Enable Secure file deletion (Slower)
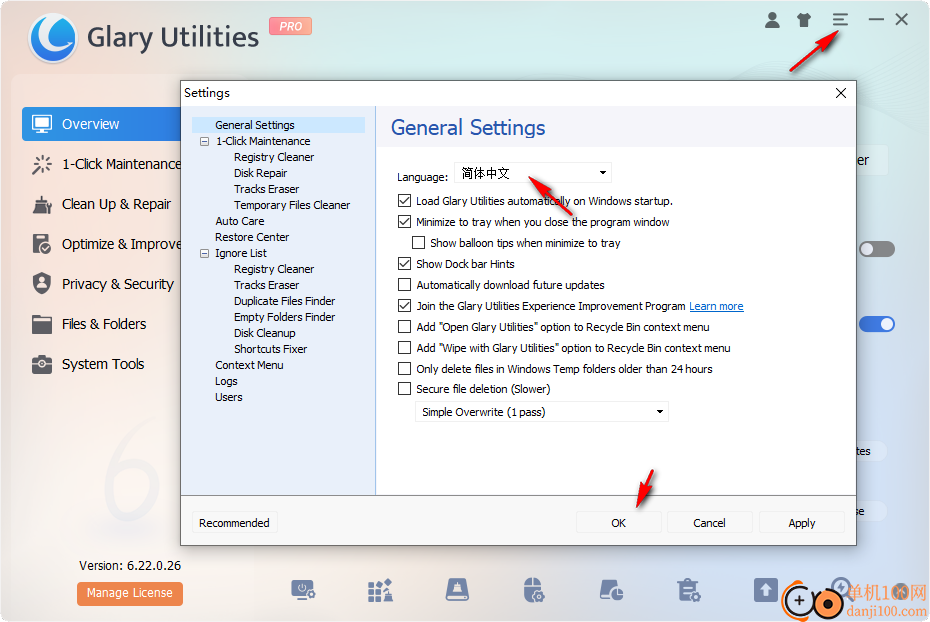 (405, 389)
